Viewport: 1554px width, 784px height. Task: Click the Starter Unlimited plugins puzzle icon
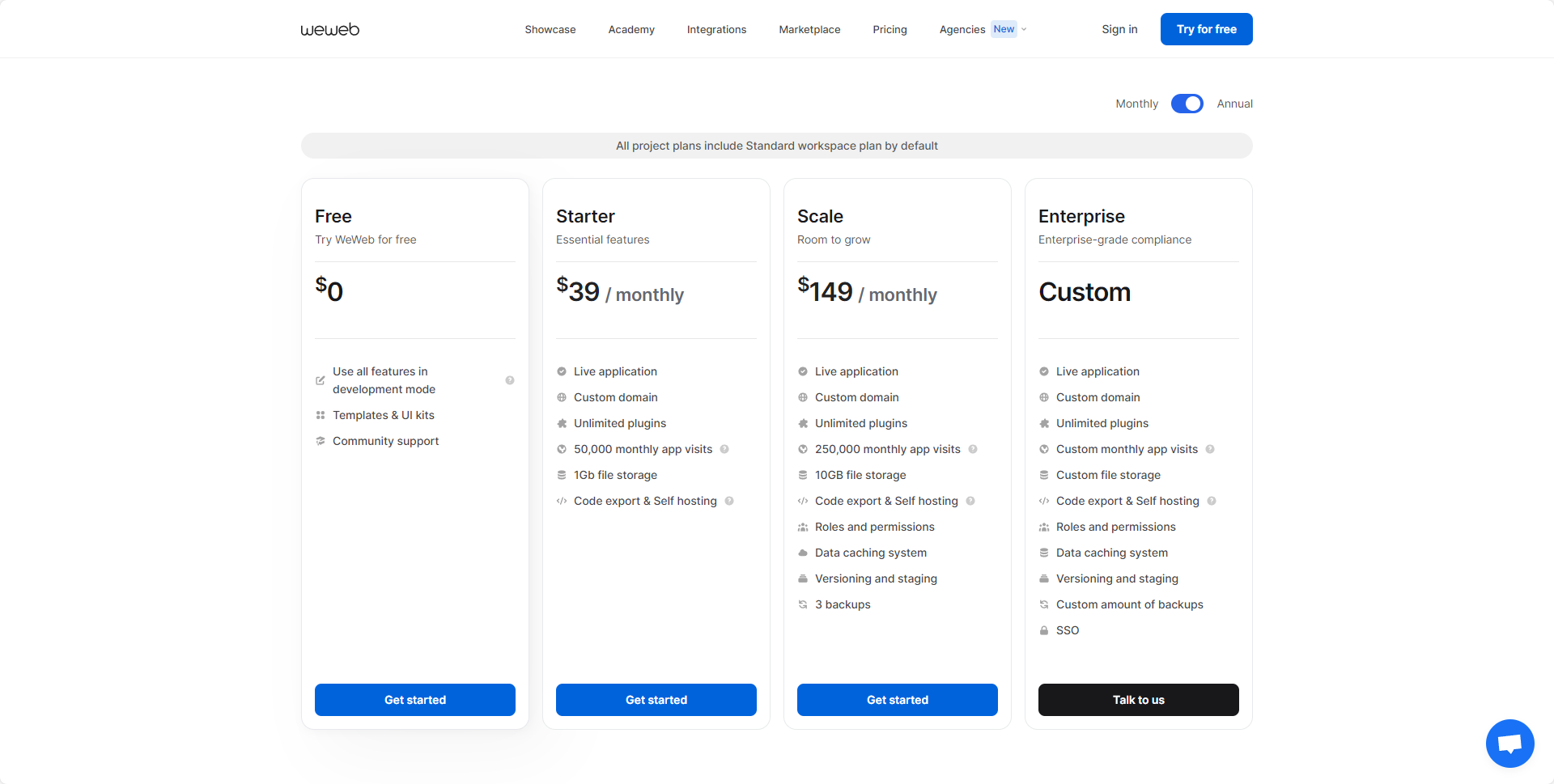(562, 423)
